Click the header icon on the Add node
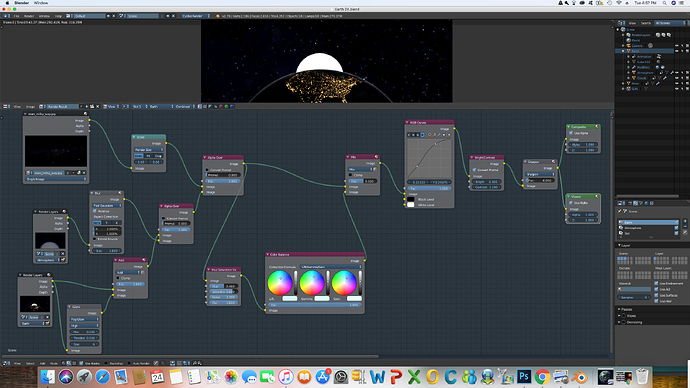690x388 pixels. [143, 260]
